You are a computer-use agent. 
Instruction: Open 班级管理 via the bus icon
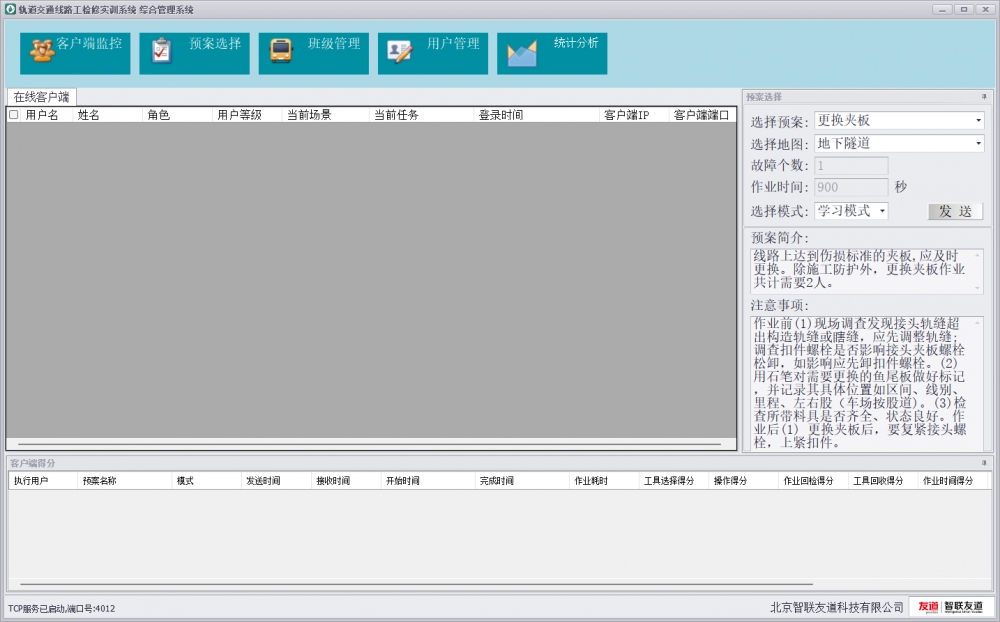tap(281, 51)
